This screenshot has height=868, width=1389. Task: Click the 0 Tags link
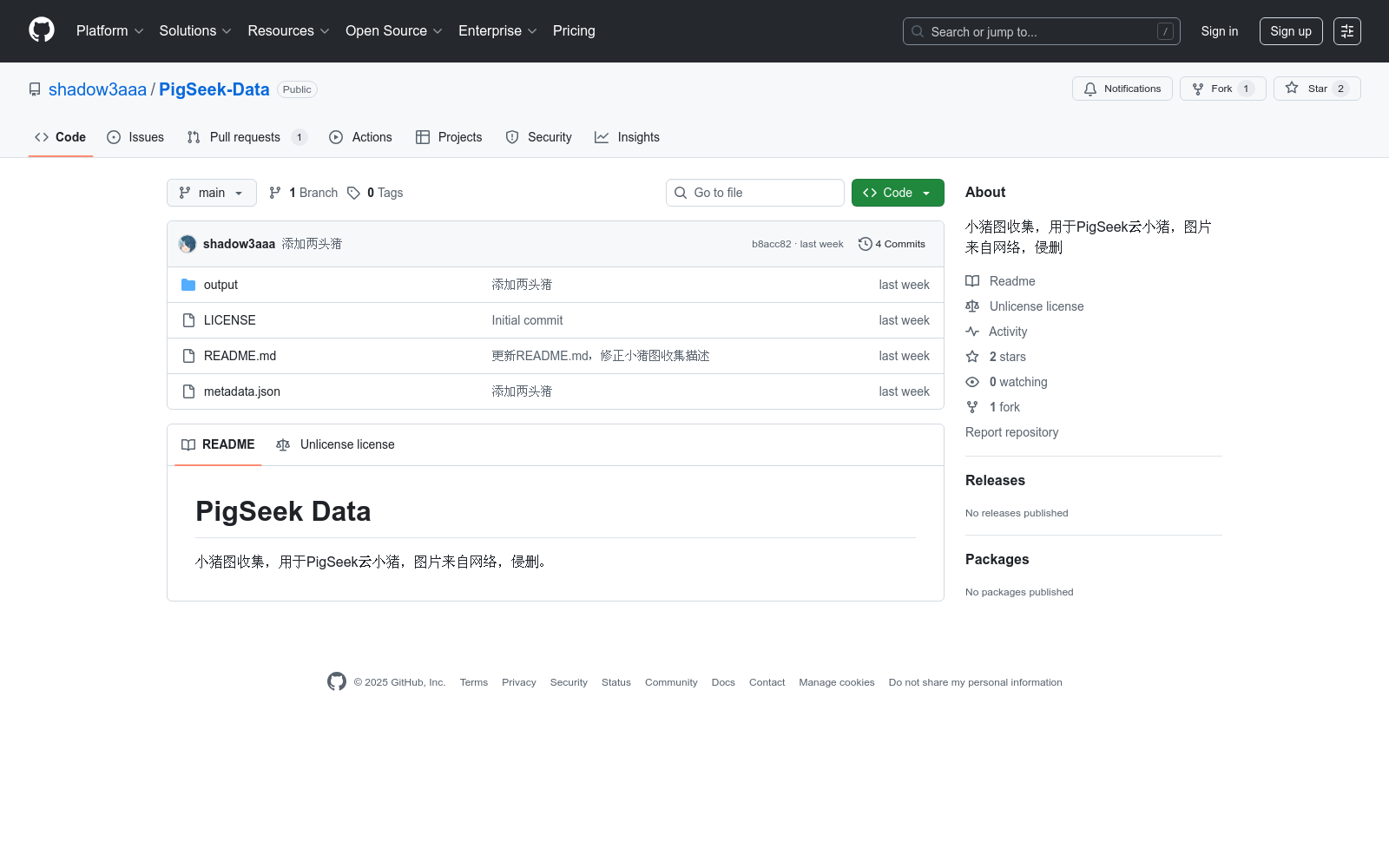[375, 193]
